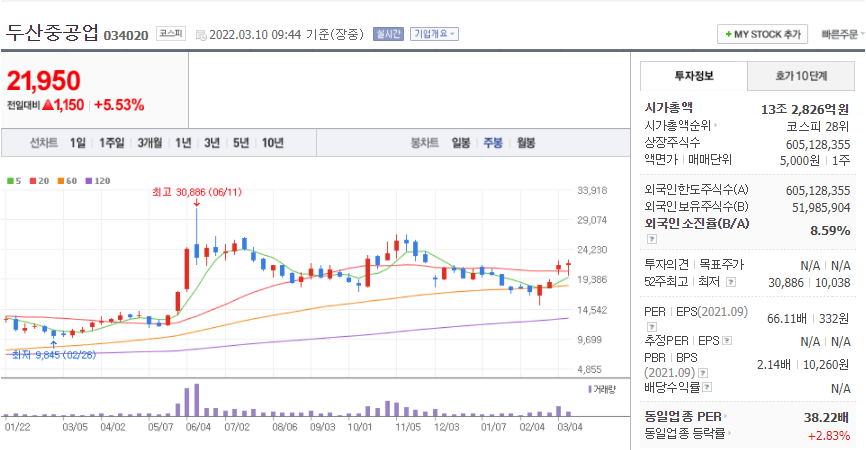This screenshot has height=450, width=866.
Task: Click the 거래량 volume legend
Action: point(601,389)
